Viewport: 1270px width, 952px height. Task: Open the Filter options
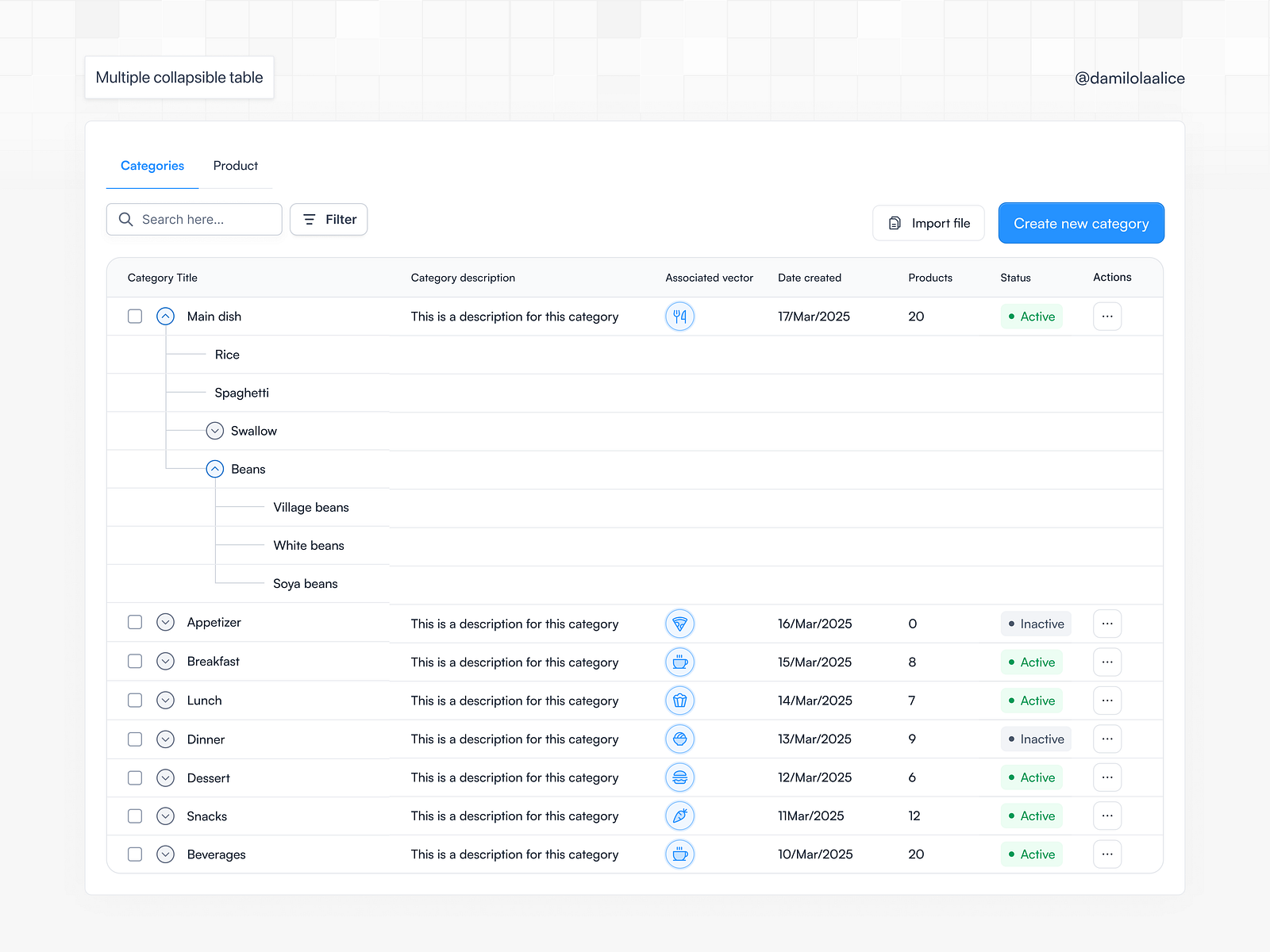coord(328,219)
